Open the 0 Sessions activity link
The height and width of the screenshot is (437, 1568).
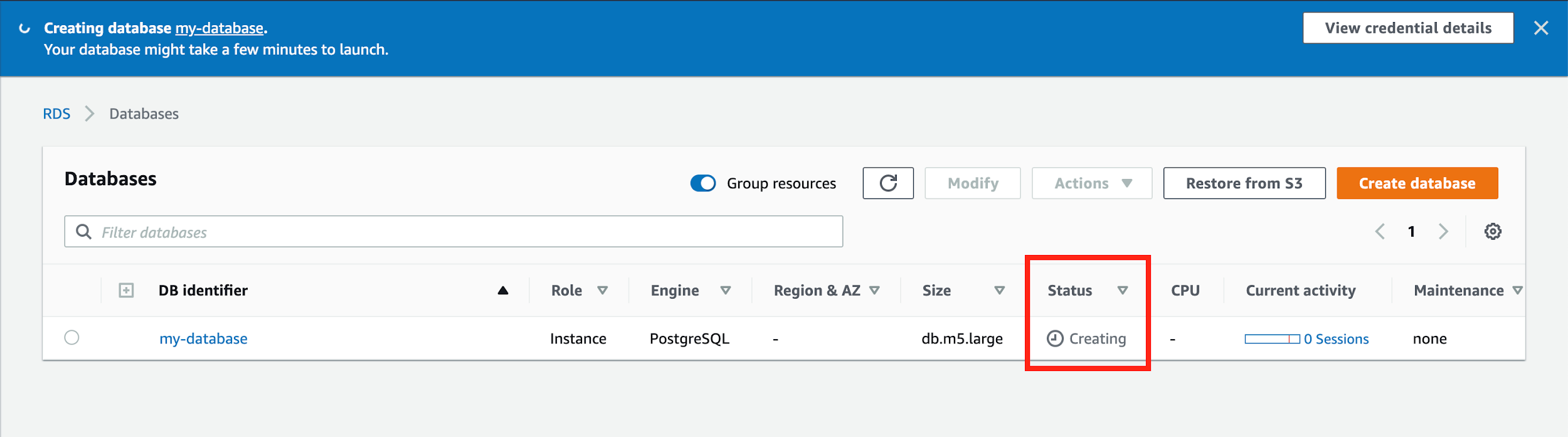tap(1336, 339)
